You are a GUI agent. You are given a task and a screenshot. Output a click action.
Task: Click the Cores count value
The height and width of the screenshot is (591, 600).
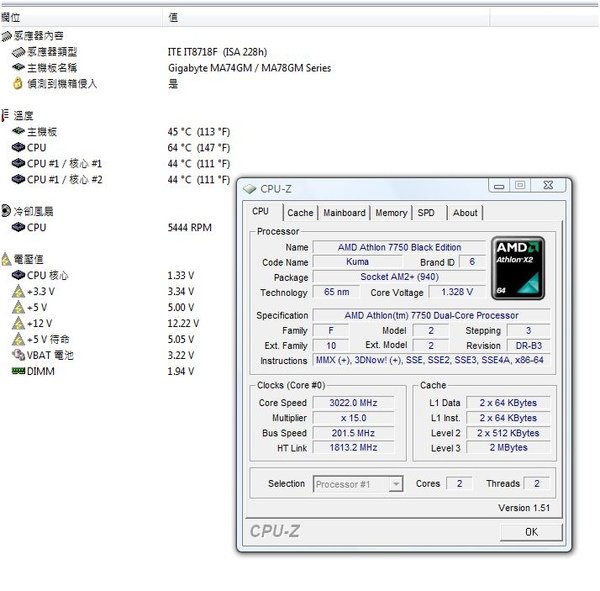point(459,483)
